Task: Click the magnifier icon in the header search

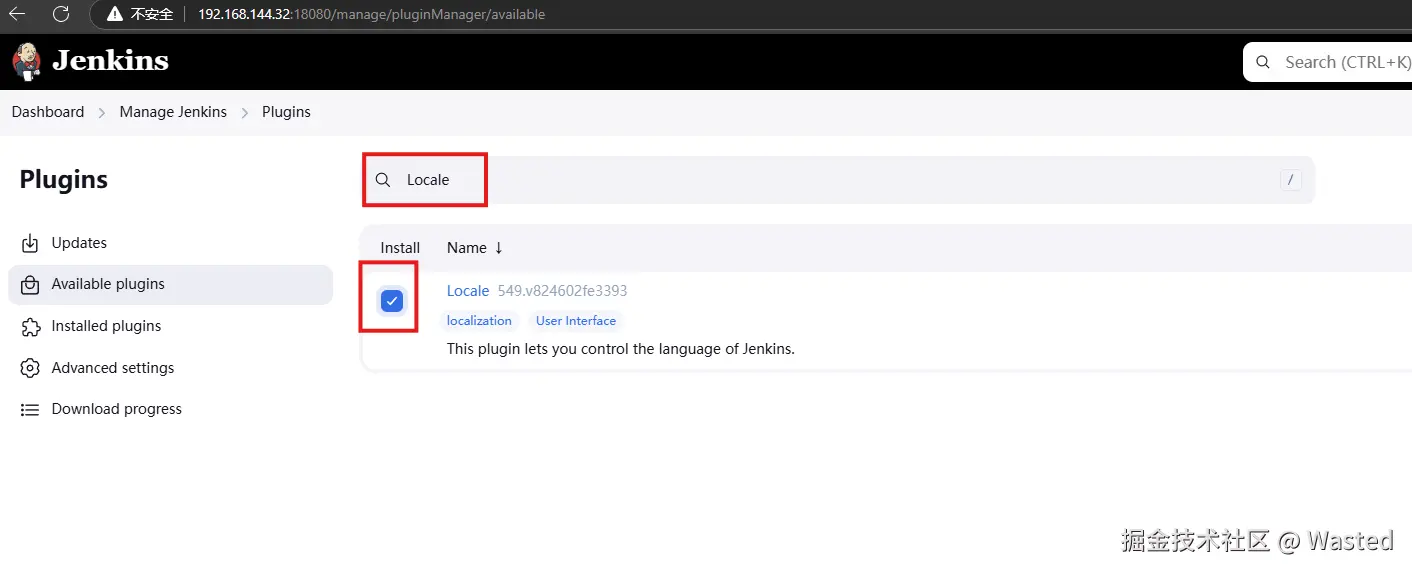Action: pos(1264,62)
